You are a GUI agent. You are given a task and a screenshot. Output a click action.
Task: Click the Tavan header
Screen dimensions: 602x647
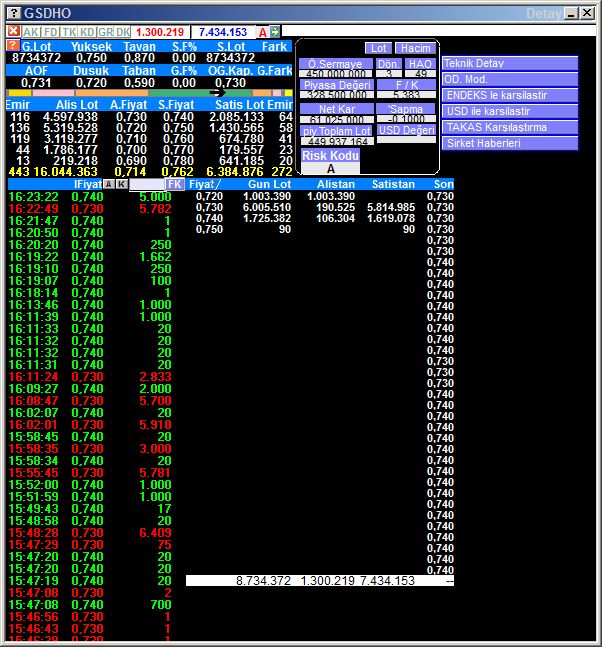(x=139, y=47)
